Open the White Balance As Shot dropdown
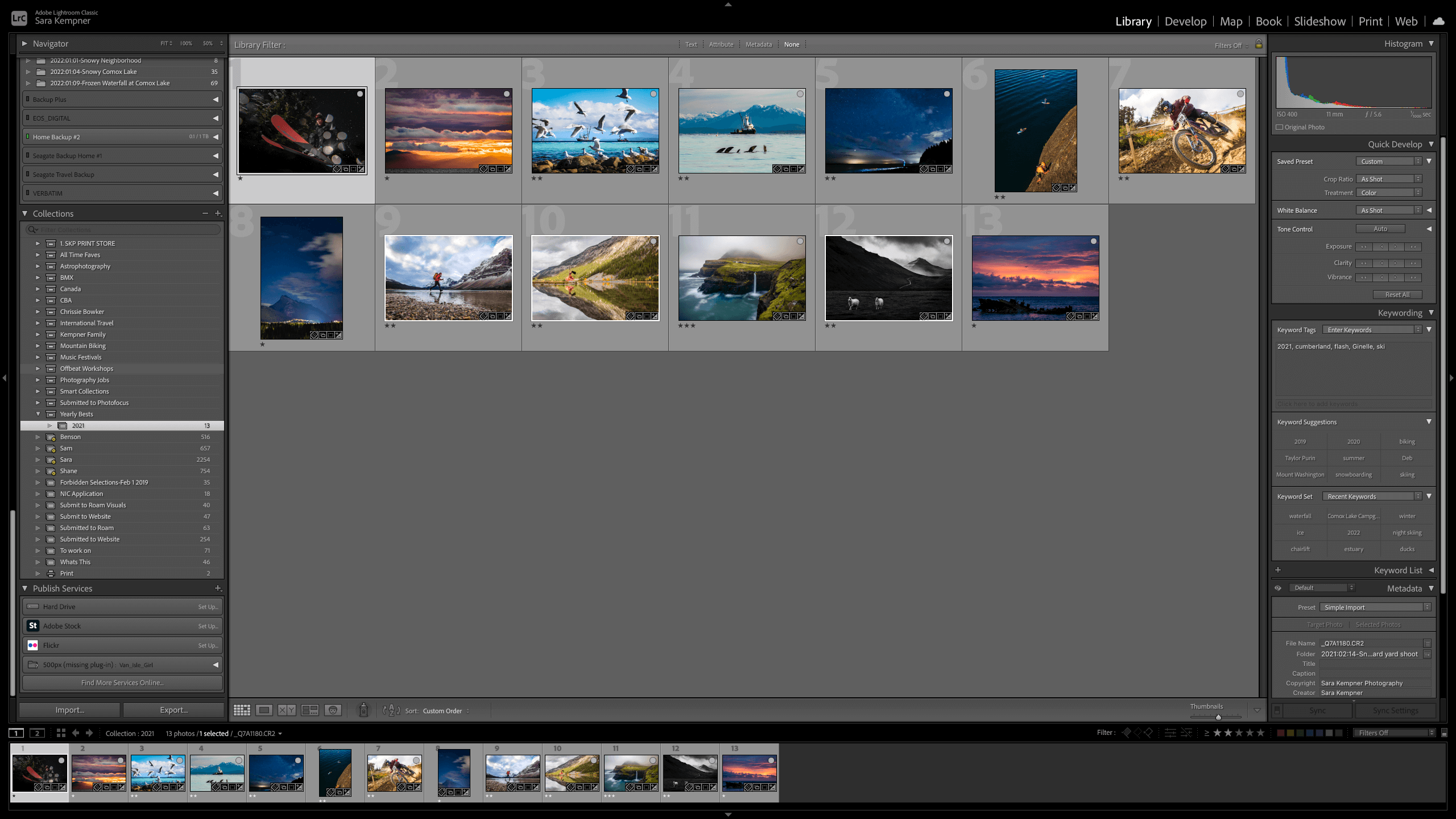This screenshot has height=819, width=1456. [x=1388, y=210]
